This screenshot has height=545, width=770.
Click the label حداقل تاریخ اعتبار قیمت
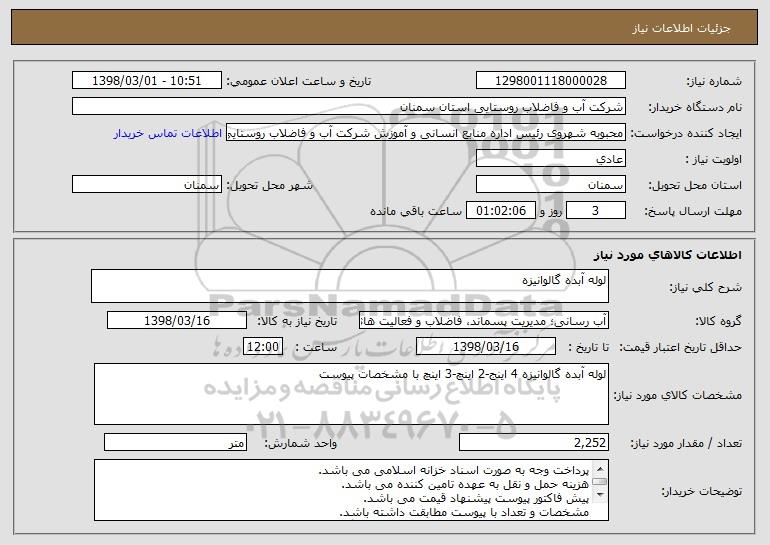681,348
